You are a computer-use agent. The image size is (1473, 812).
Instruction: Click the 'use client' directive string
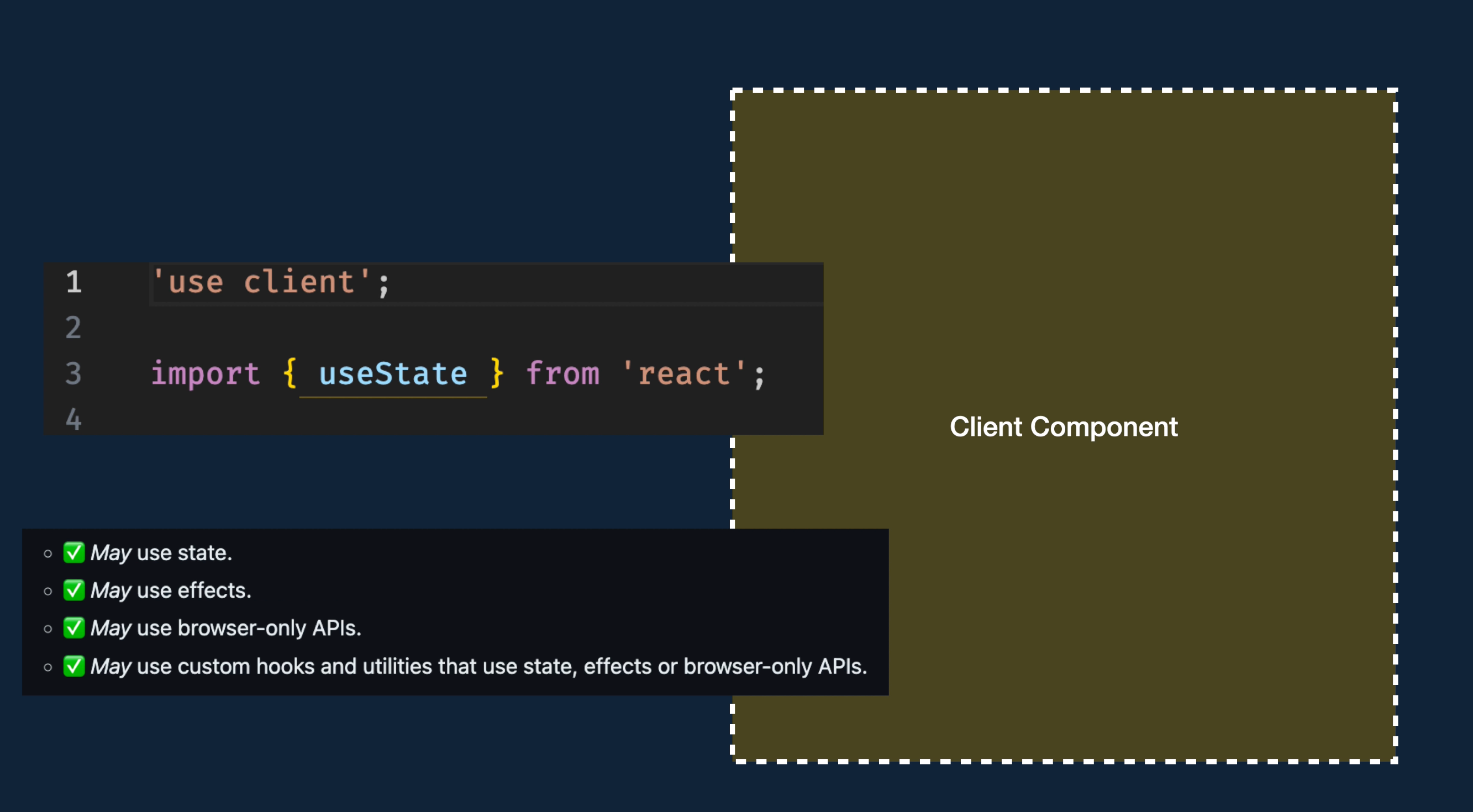click(x=261, y=282)
